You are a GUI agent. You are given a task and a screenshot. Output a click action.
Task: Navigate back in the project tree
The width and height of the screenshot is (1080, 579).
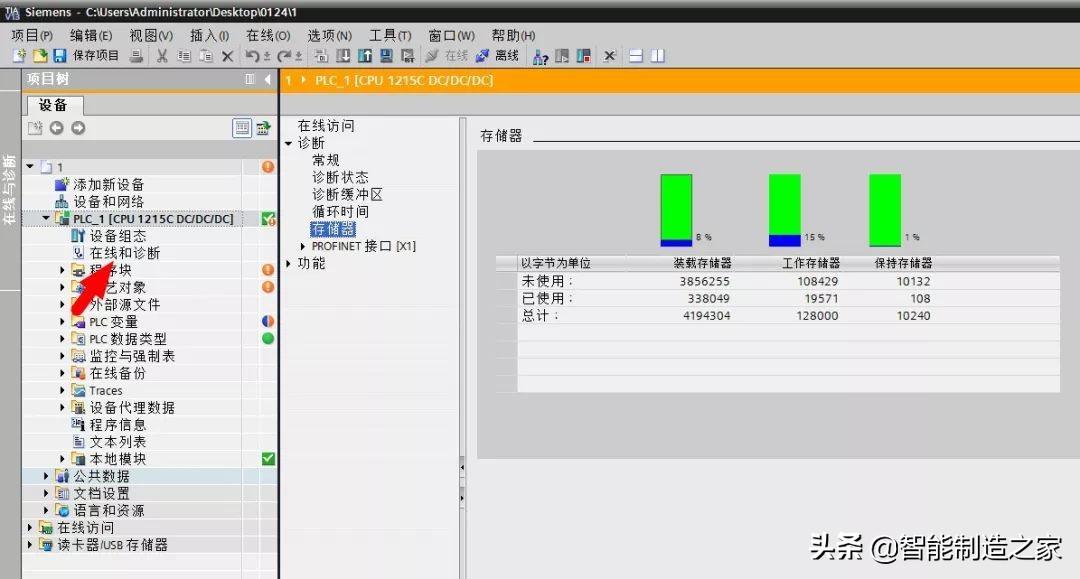coord(56,128)
